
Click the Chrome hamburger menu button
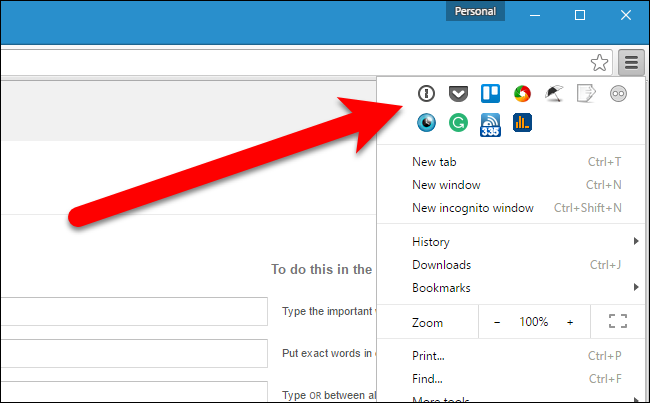click(x=631, y=63)
